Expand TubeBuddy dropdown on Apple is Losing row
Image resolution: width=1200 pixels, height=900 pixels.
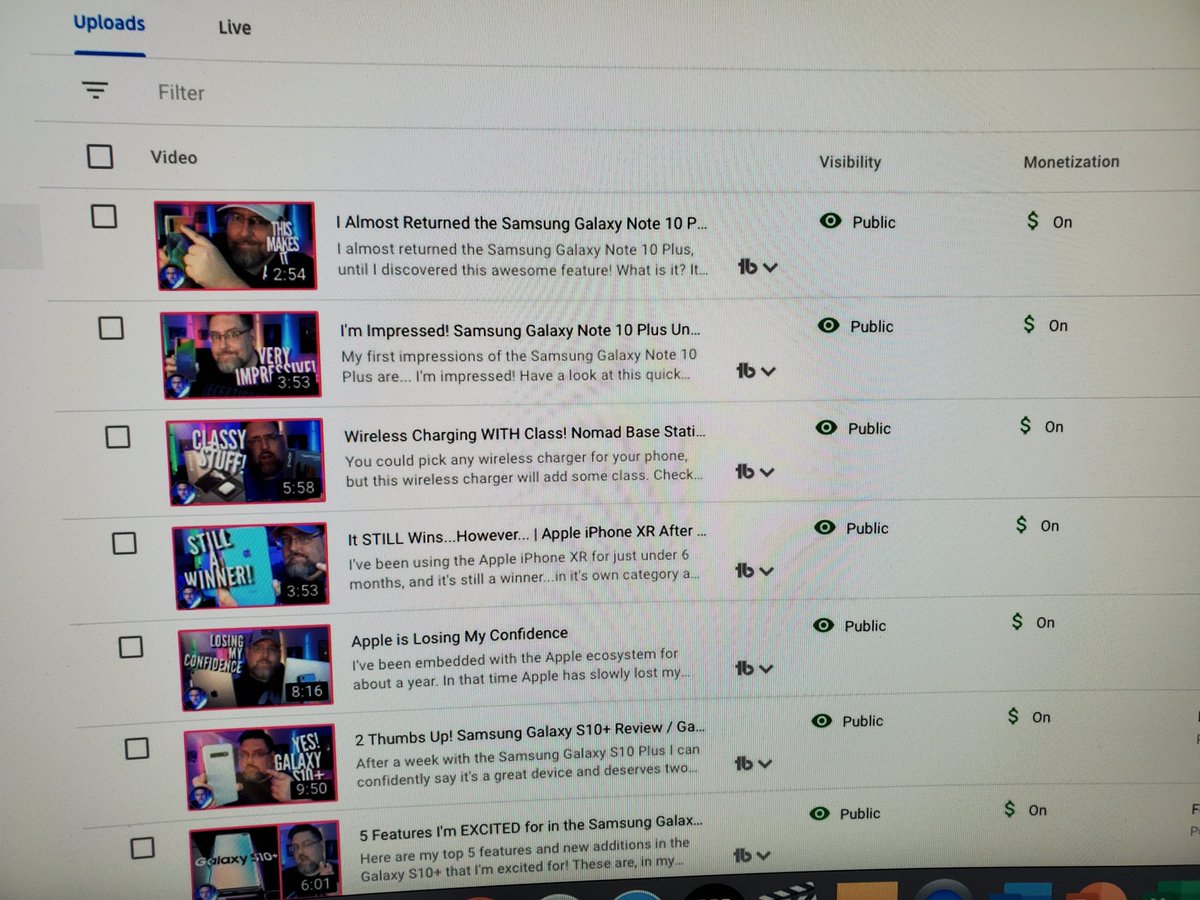point(754,668)
